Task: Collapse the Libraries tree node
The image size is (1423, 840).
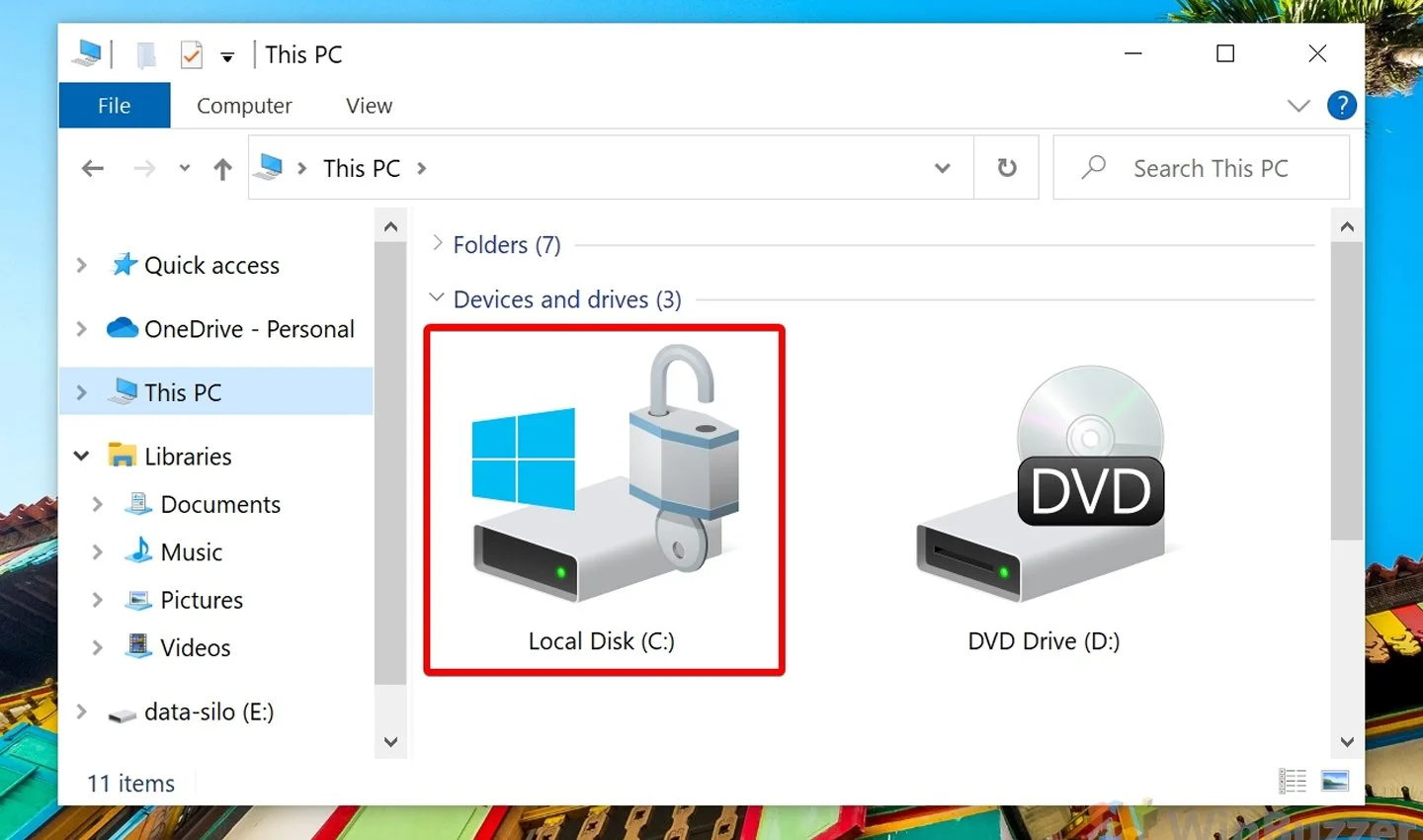Action: pyautogui.click(x=82, y=456)
